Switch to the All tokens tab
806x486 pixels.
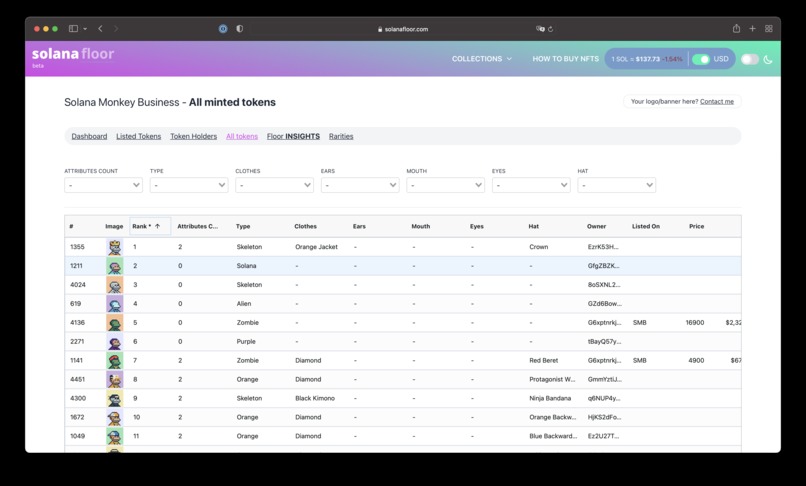[242, 136]
